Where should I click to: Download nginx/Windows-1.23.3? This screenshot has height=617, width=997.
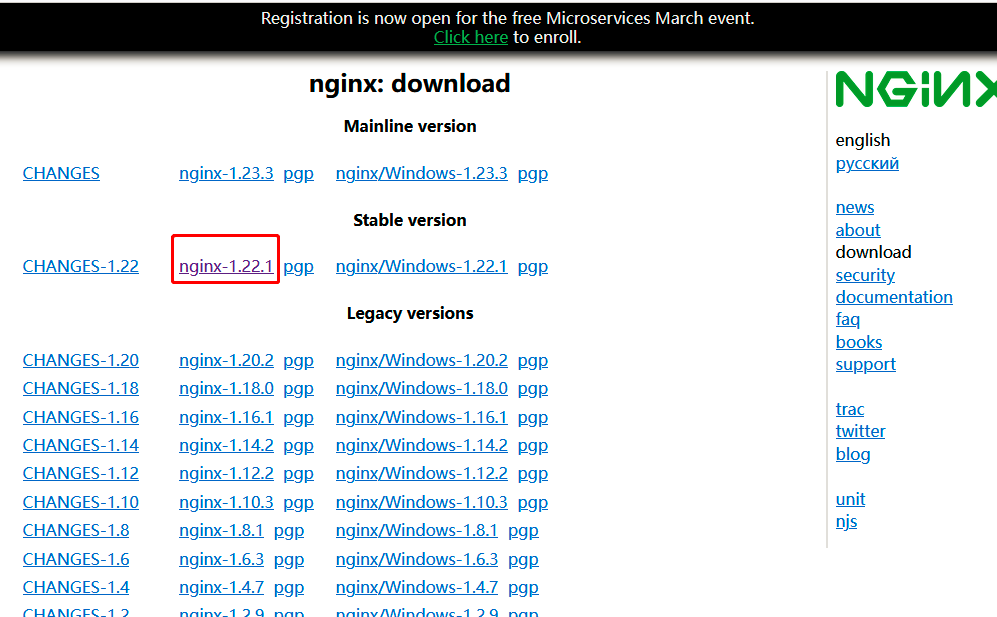(x=422, y=173)
